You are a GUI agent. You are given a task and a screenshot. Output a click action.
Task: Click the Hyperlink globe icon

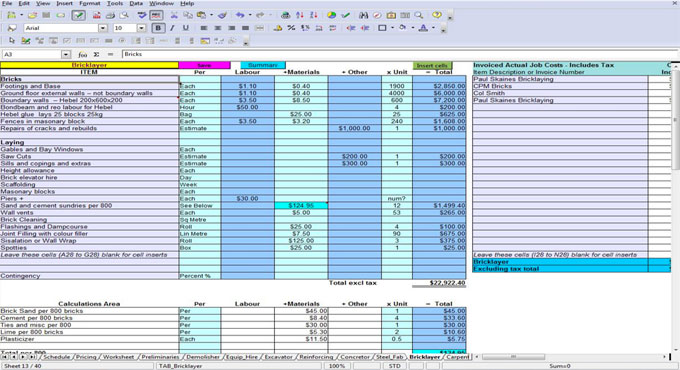pyautogui.click(x=285, y=15)
